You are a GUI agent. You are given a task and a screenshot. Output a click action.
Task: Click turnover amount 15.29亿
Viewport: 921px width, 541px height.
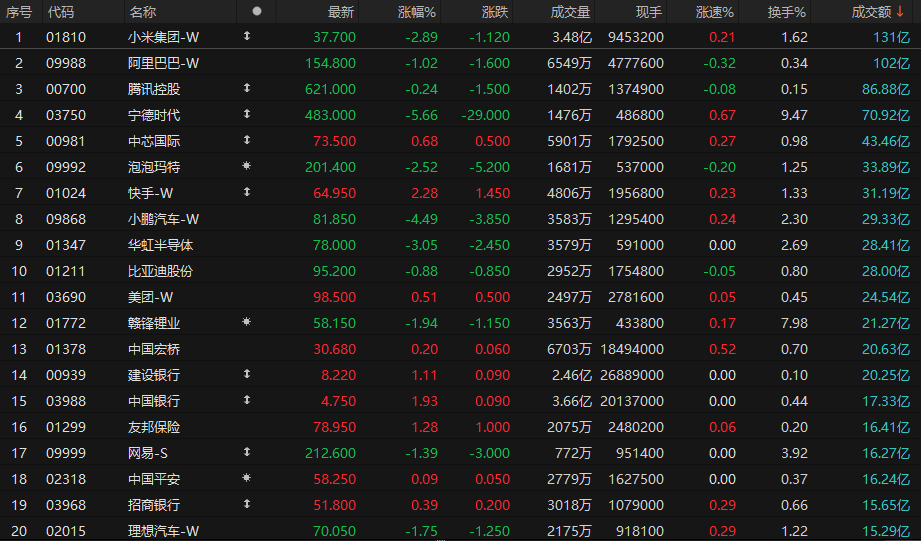pos(886,531)
